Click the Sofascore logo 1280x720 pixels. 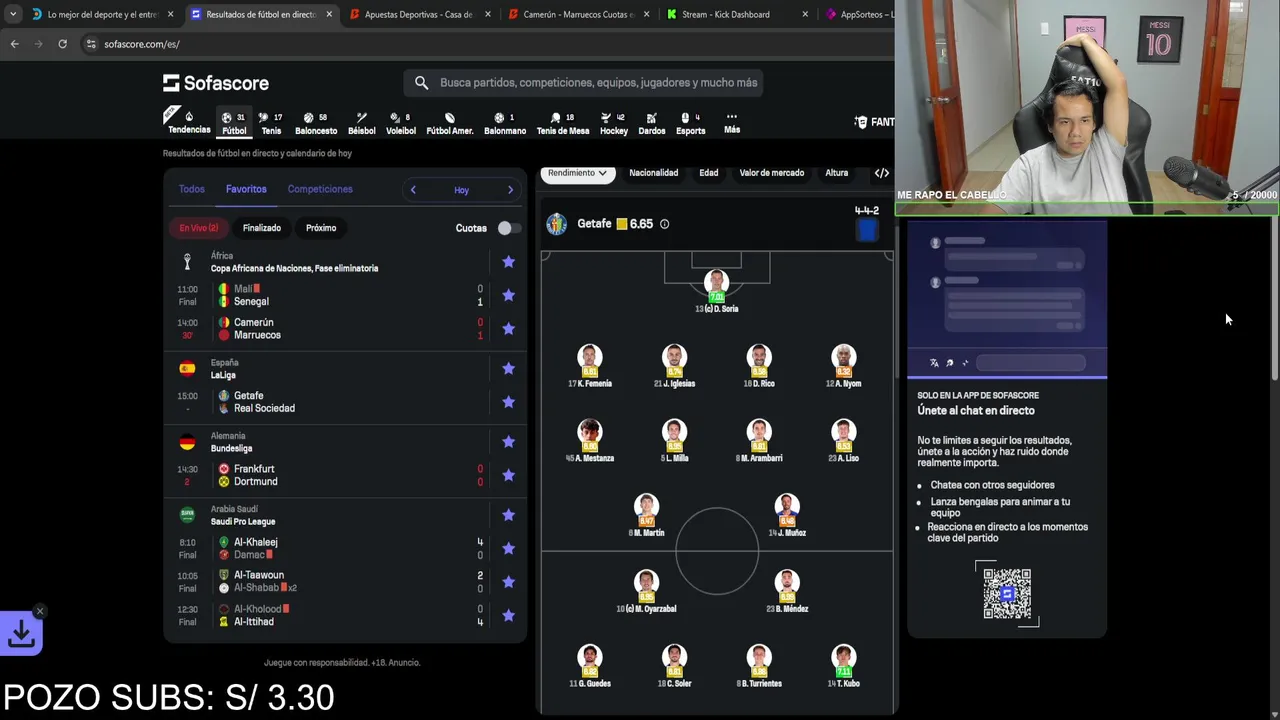tap(216, 83)
